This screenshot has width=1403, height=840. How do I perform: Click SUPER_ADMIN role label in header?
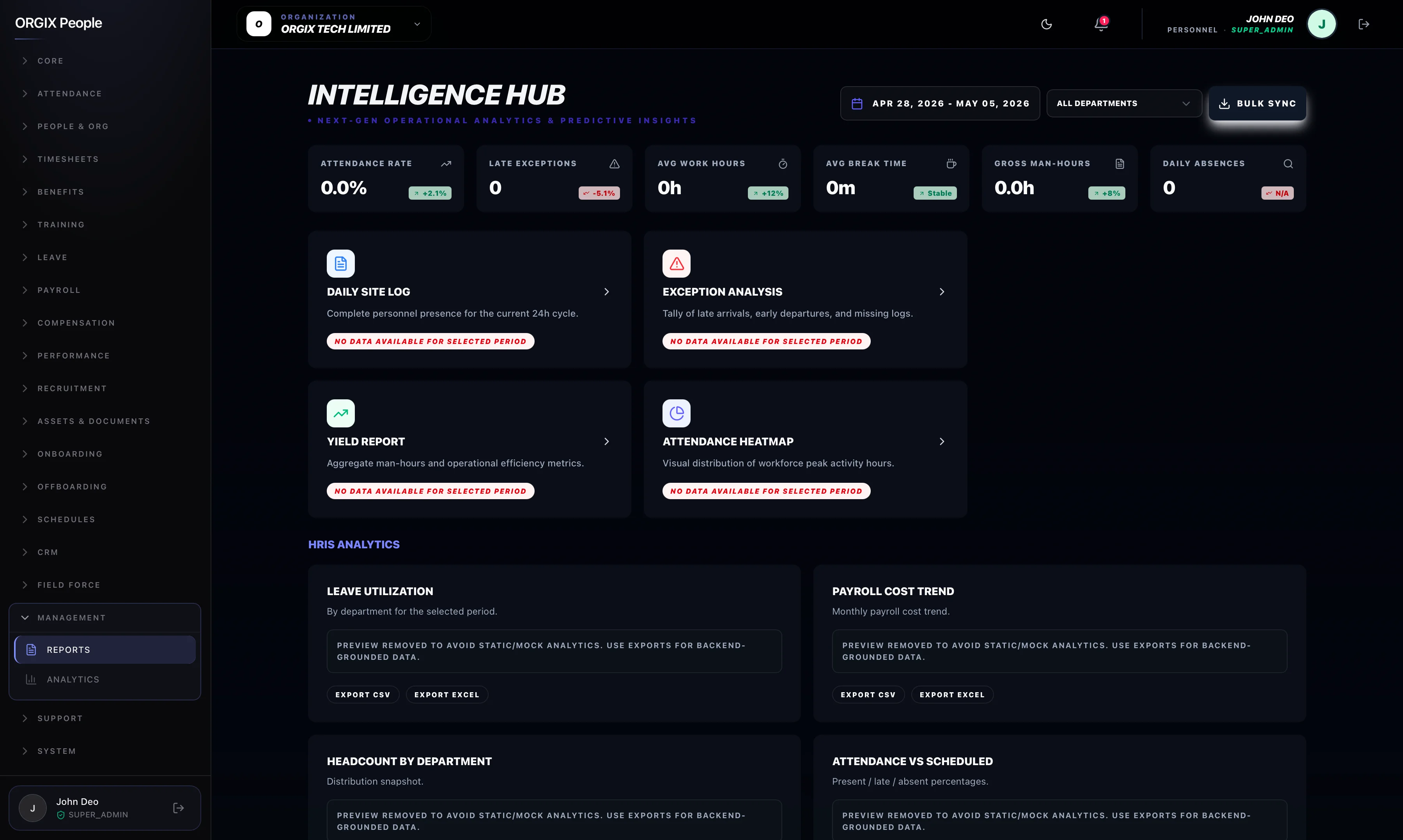[x=1262, y=30]
